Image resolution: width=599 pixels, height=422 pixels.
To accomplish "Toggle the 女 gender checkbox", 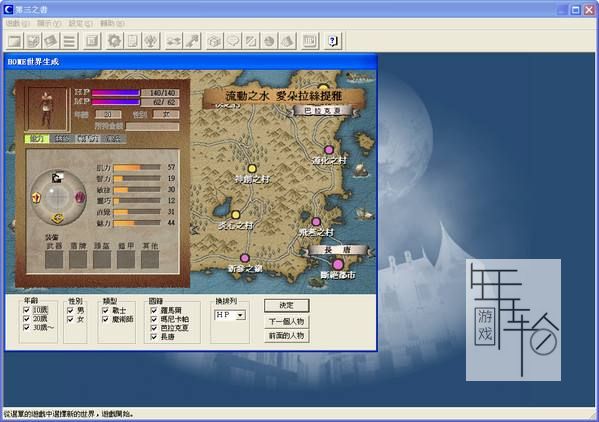I will (70, 319).
